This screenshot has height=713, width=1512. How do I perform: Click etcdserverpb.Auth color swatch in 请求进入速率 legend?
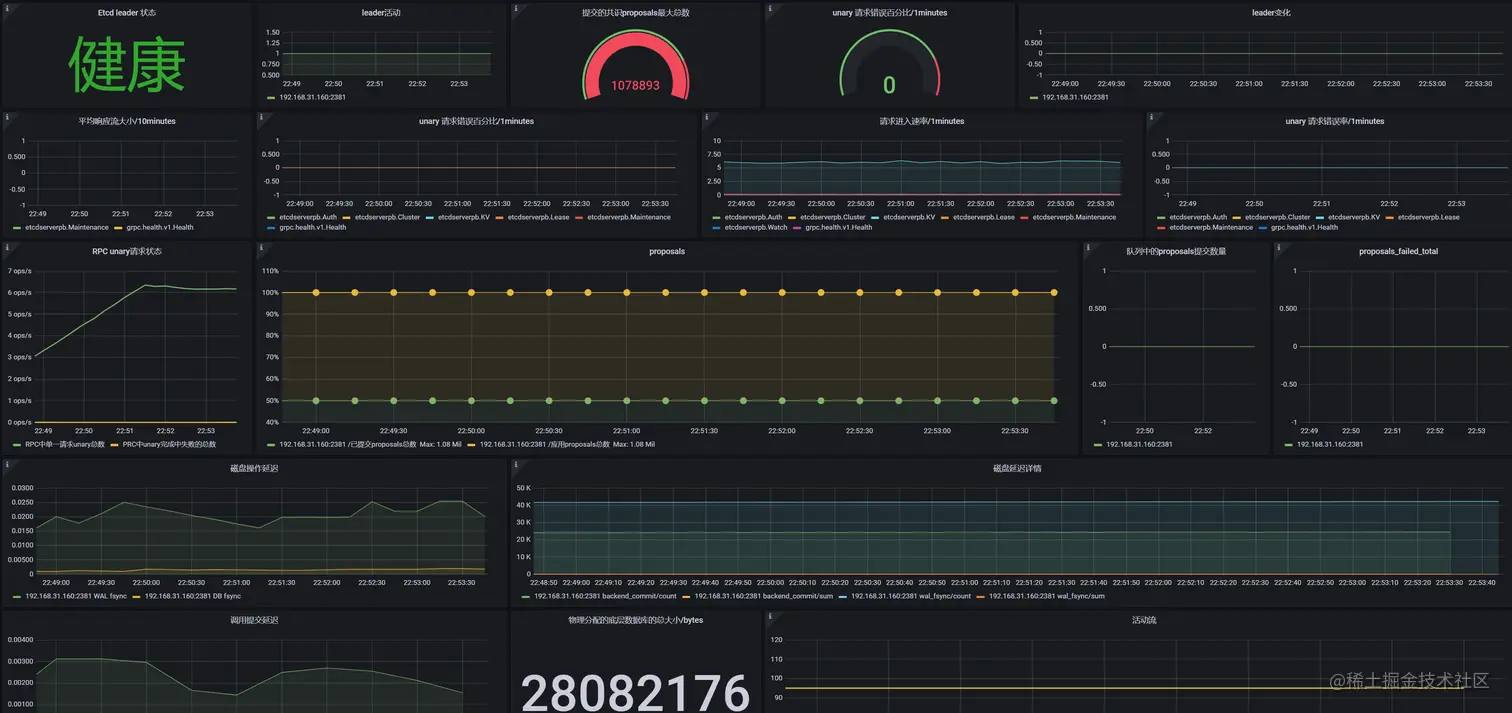click(716, 217)
